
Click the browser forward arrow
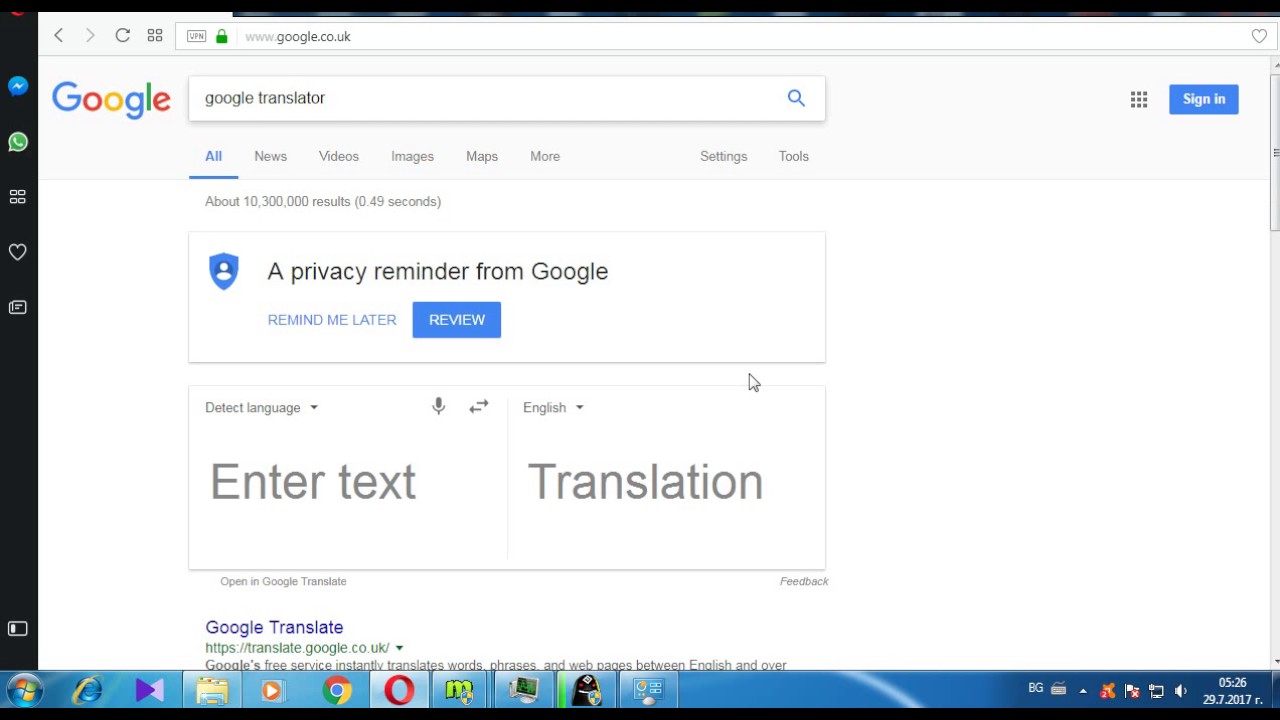pyautogui.click(x=90, y=36)
